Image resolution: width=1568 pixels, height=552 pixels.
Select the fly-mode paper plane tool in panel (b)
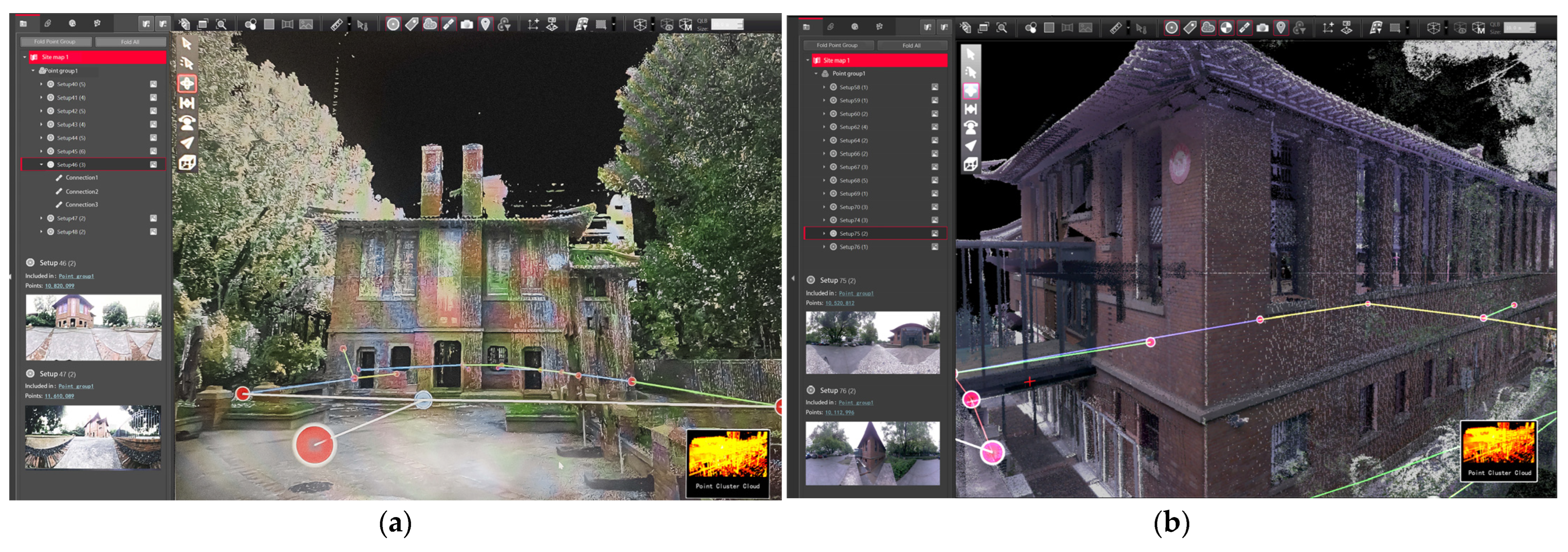click(970, 146)
